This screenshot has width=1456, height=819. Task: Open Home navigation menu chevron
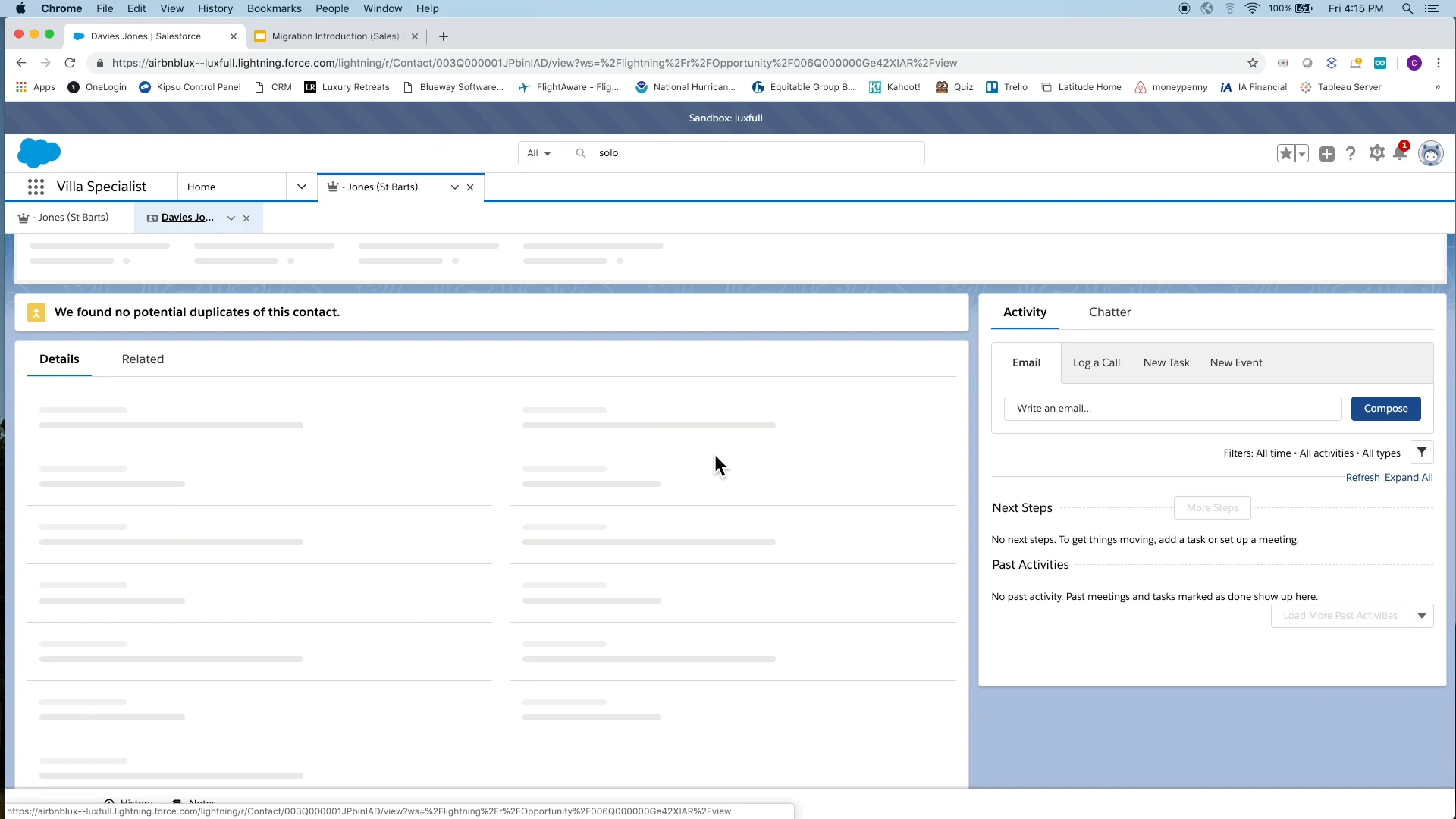coord(301,187)
